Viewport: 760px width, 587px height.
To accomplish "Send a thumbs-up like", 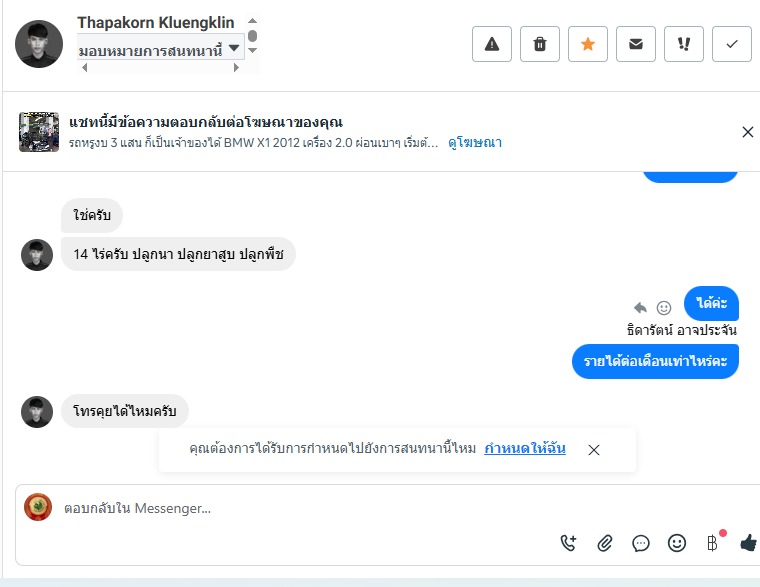I will coord(748,543).
